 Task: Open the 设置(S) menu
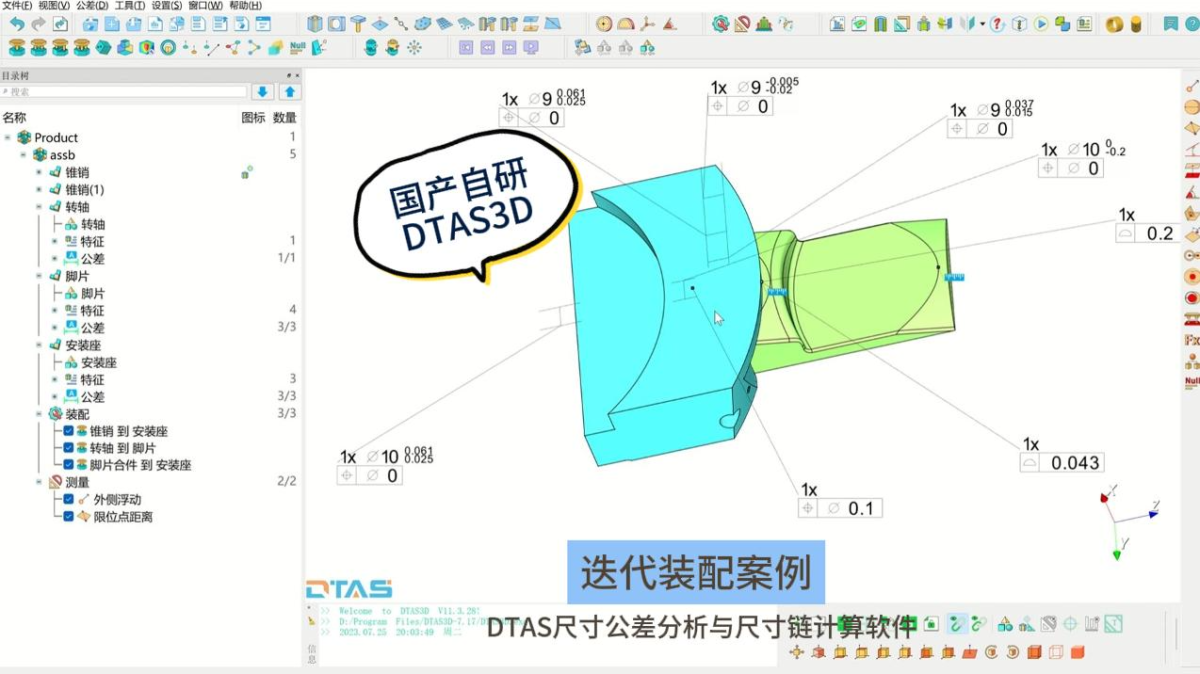(167, 6)
